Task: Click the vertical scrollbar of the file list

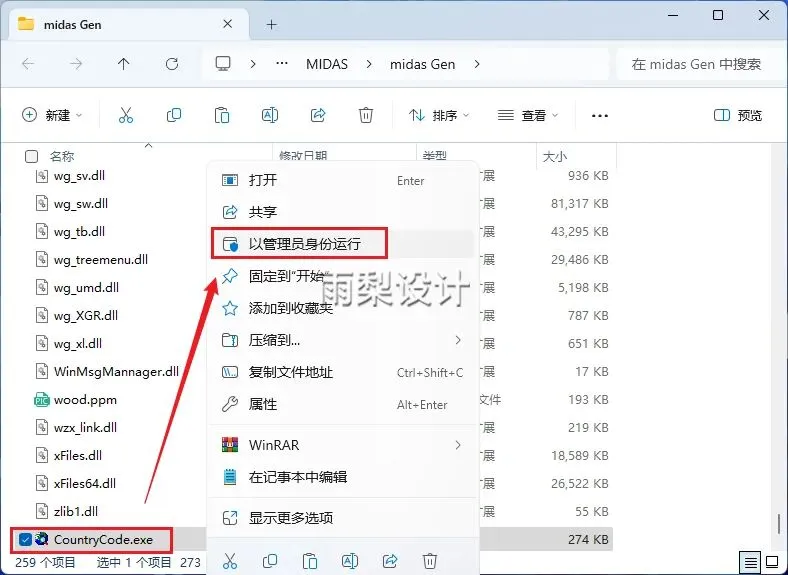Action: coord(779,526)
